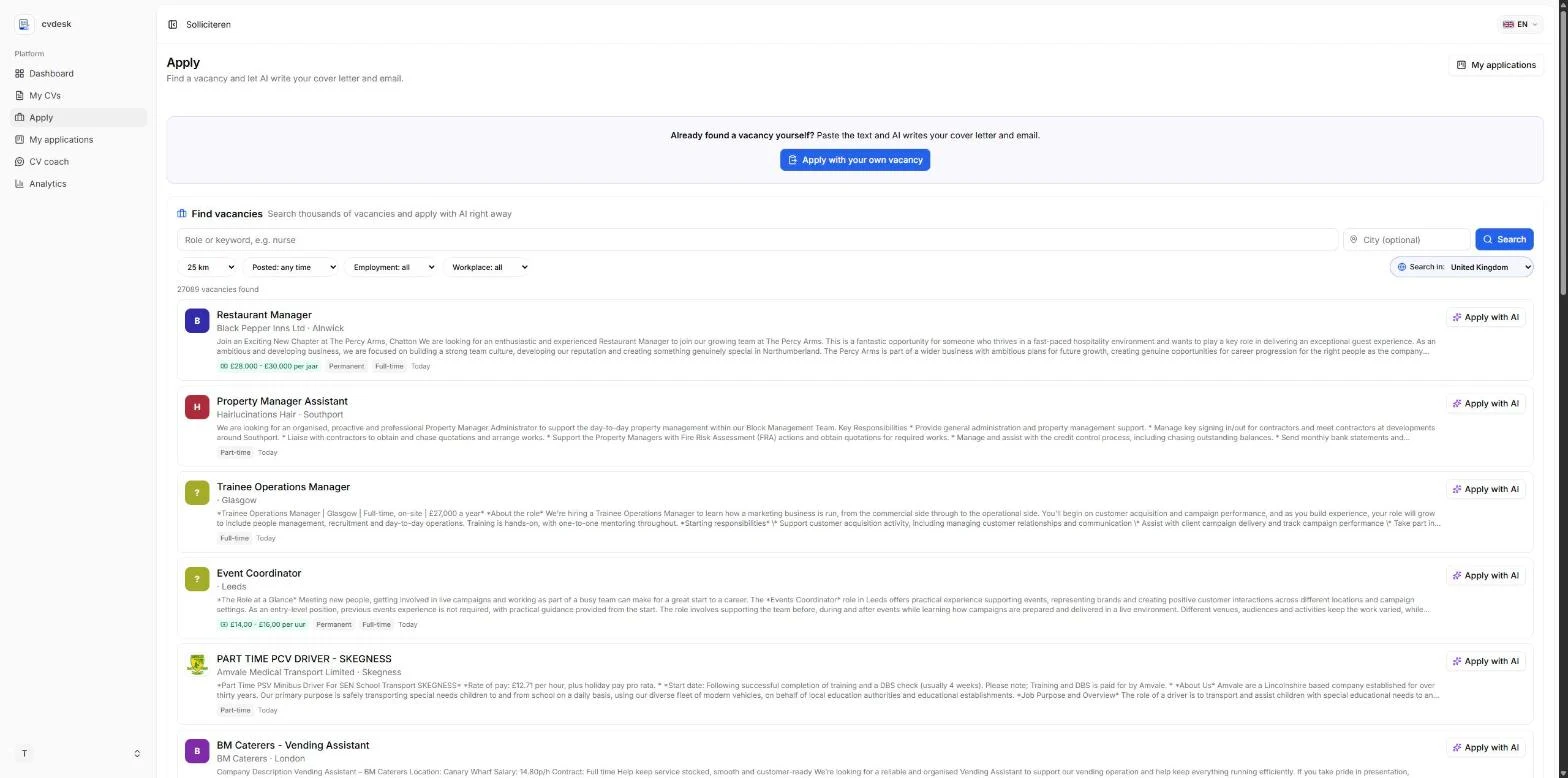The height and width of the screenshot is (778, 1568).
Task: Click the sparkle icon on Restaurant Manager Apply
Action: [1457, 318]
